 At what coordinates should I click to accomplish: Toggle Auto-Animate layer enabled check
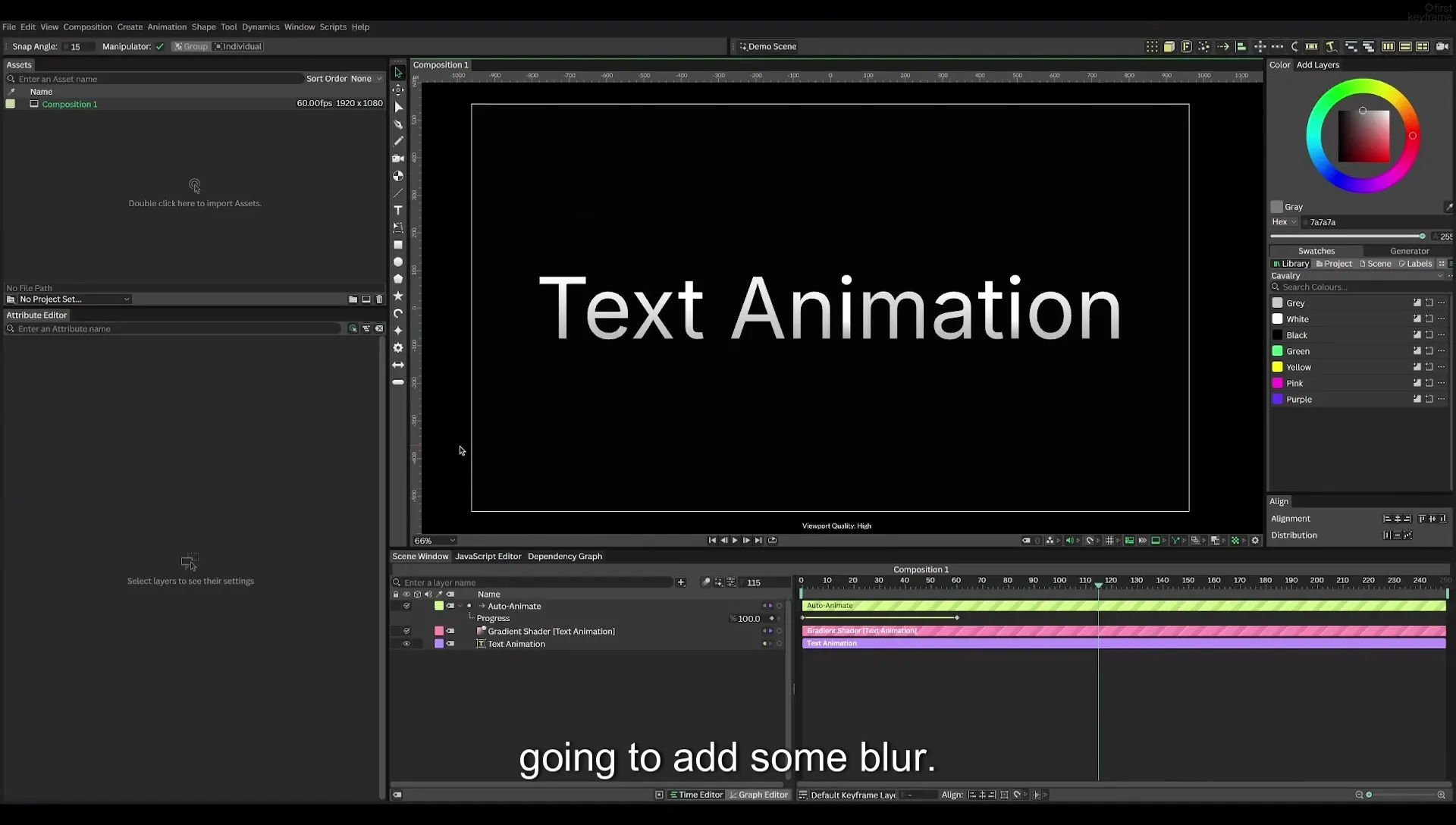[x=406, y=607]
